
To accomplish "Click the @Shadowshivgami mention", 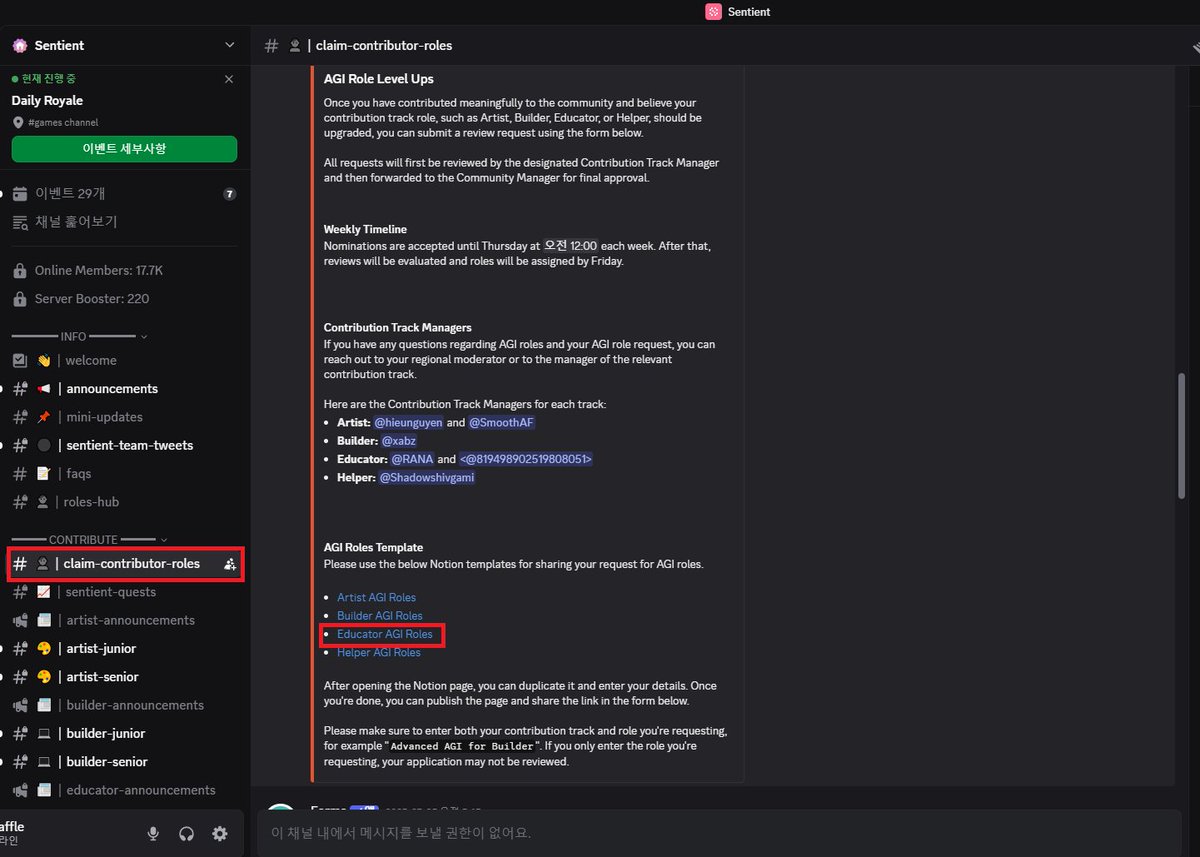I will pos(427,478).
